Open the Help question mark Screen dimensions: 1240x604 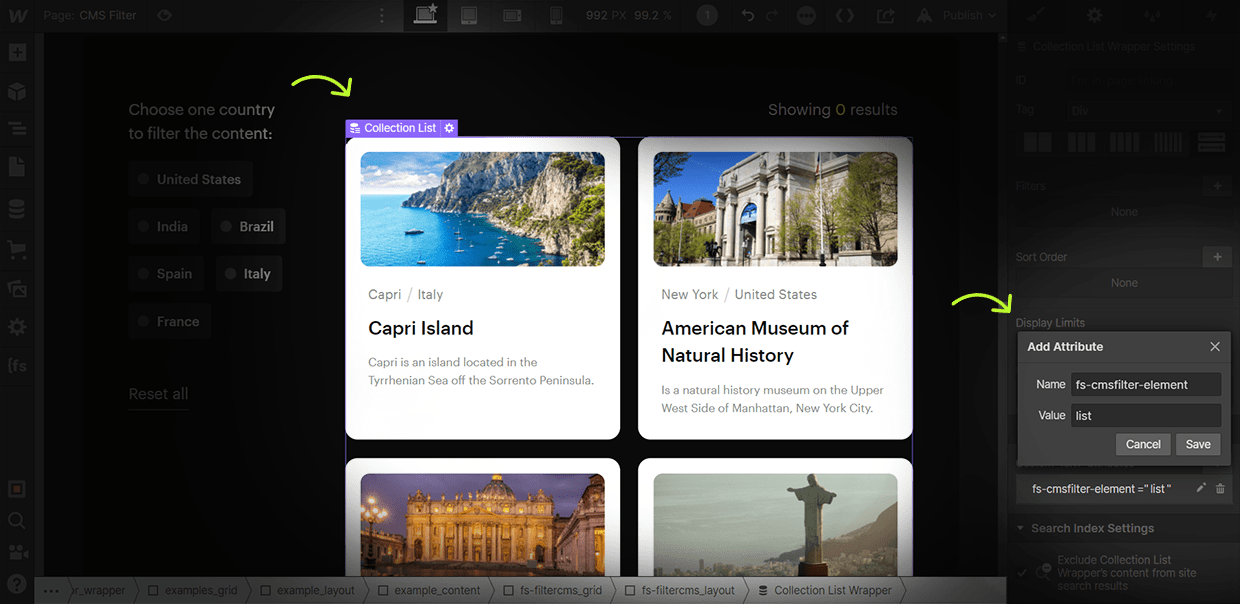pyautogui.click(x=17, y=582)
